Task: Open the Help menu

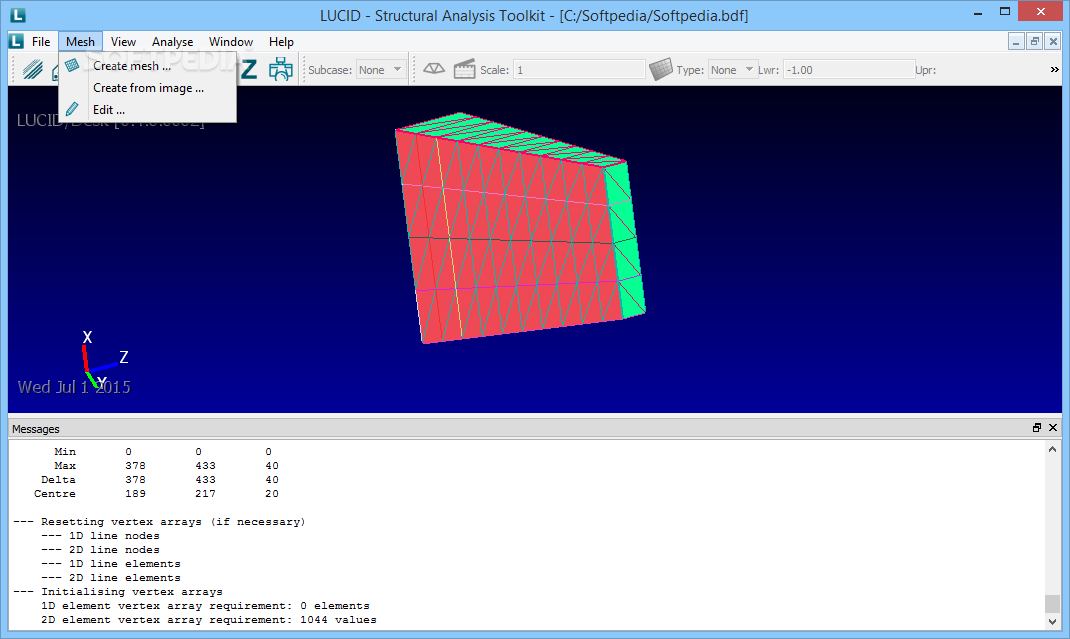Action: coord(281,42)
